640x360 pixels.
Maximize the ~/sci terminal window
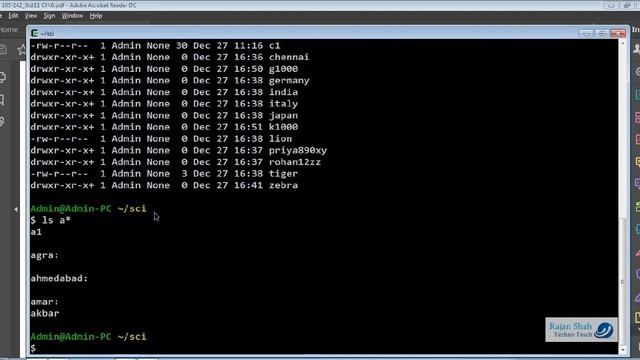pos(602,33)
